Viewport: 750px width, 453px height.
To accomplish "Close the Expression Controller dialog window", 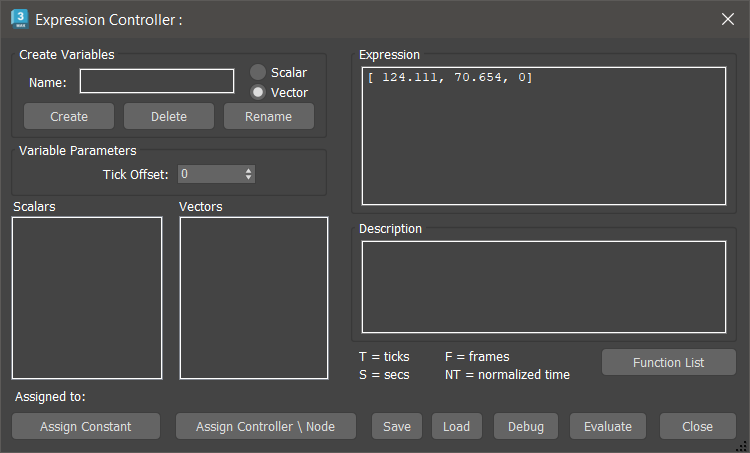I will tap(727, 19).
